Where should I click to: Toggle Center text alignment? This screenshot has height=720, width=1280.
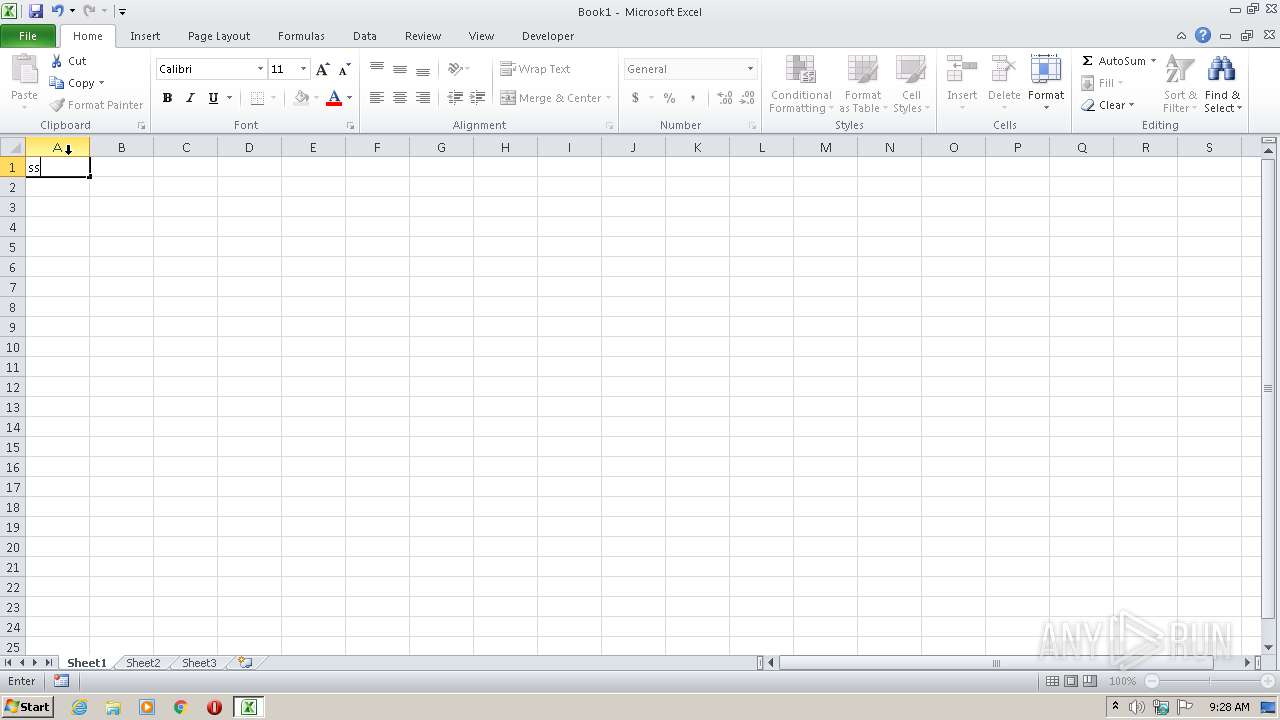click(x=400, y=98)
